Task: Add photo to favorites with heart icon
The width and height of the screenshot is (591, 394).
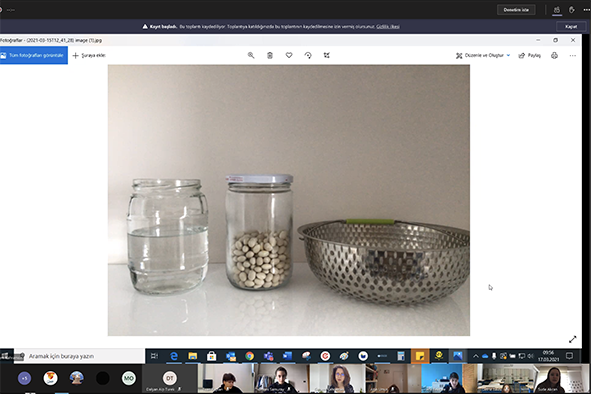Action: 289,55
